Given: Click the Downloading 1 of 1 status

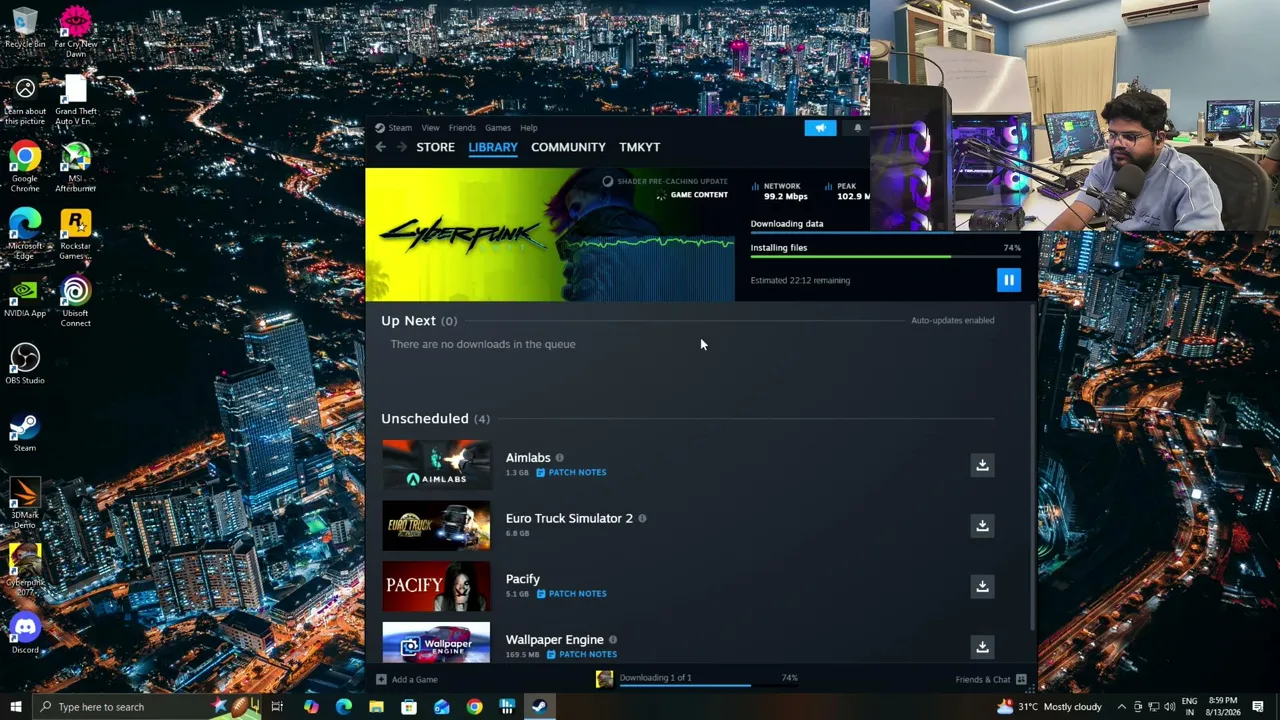Looking at the screenshot, I should coord(655,678).
